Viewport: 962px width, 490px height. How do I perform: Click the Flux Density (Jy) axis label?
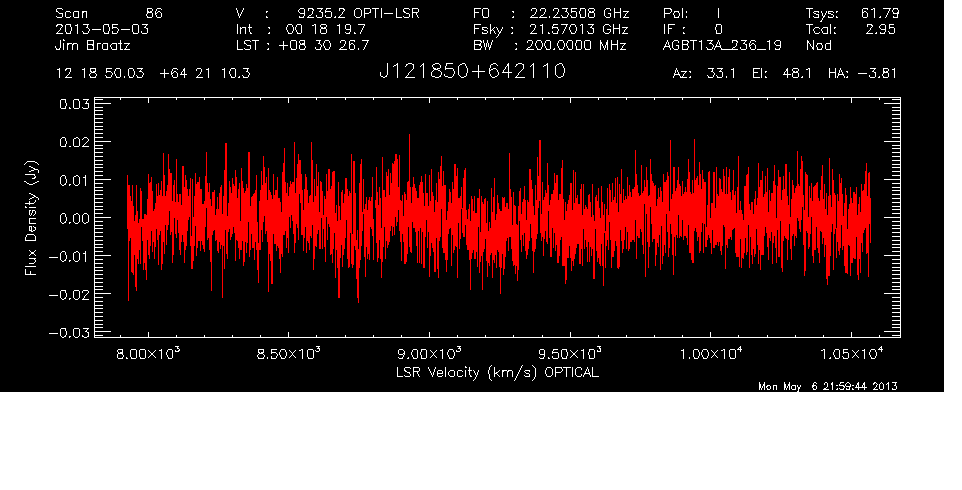(31, 218)
